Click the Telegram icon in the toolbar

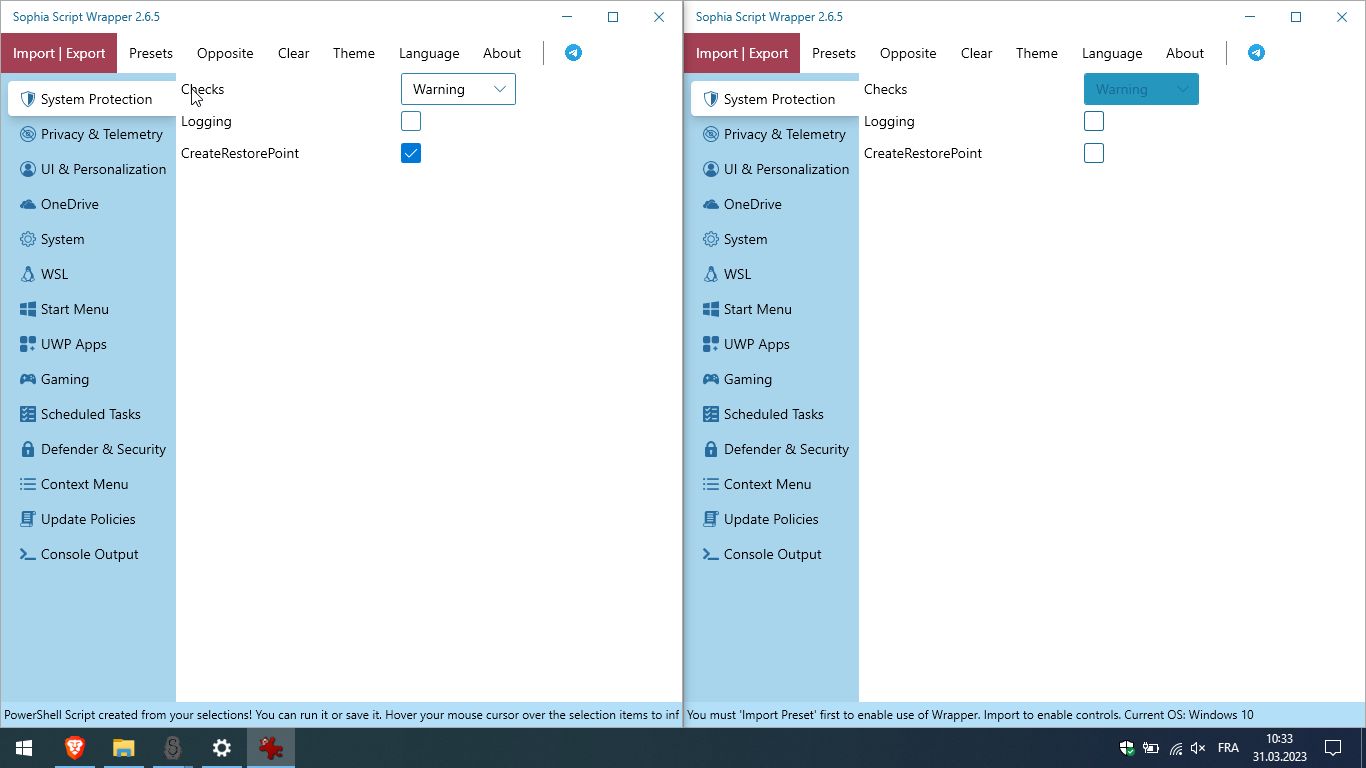click(573, 52)
